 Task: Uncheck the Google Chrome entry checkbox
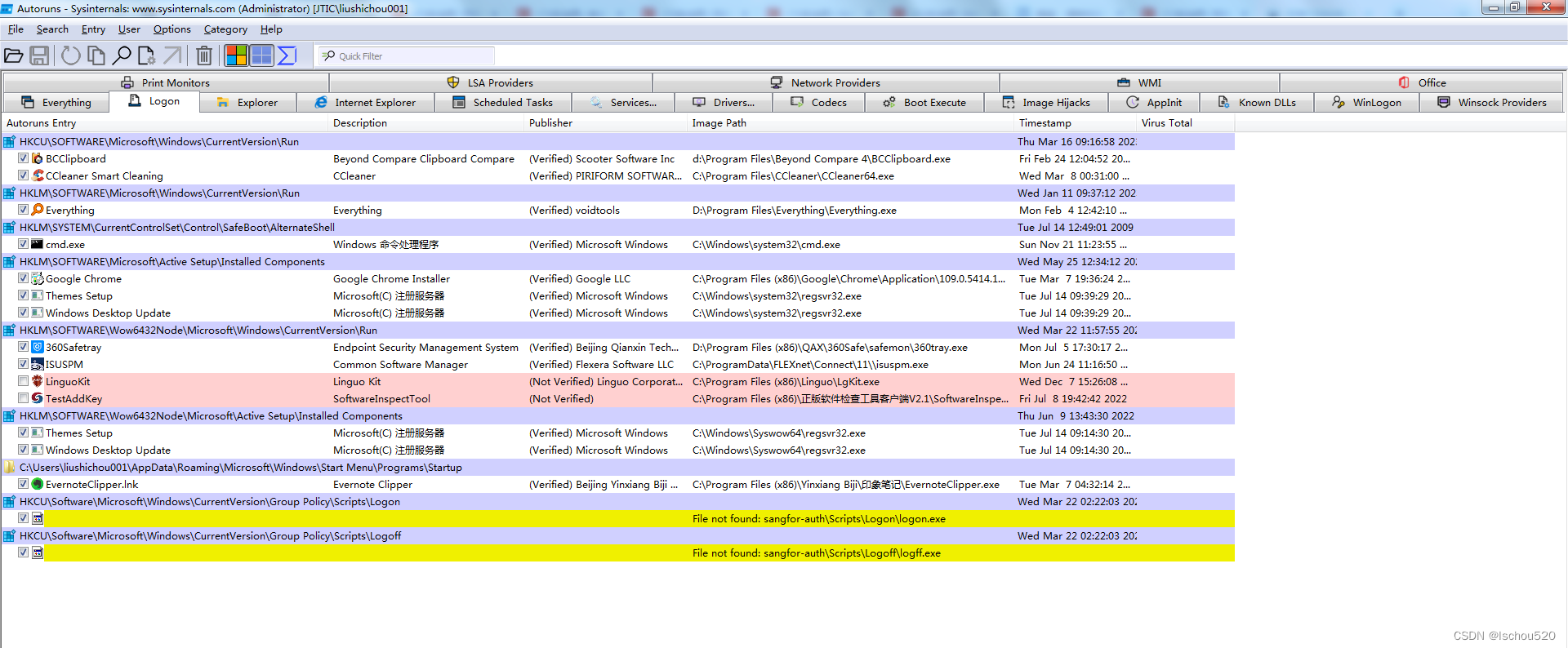pos(23,278)
